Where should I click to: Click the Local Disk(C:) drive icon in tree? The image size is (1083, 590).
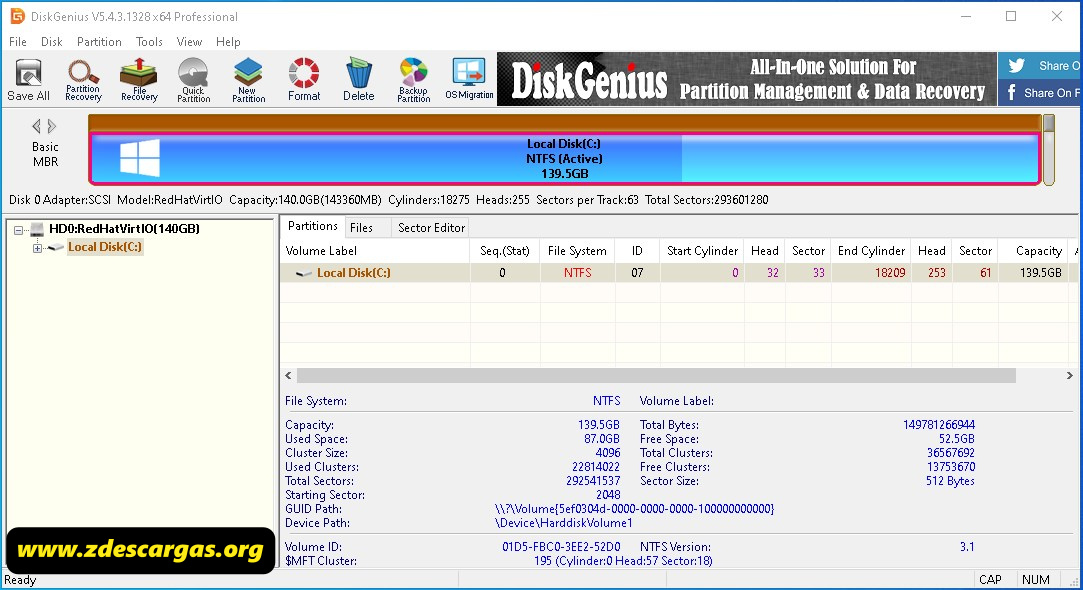55,247
